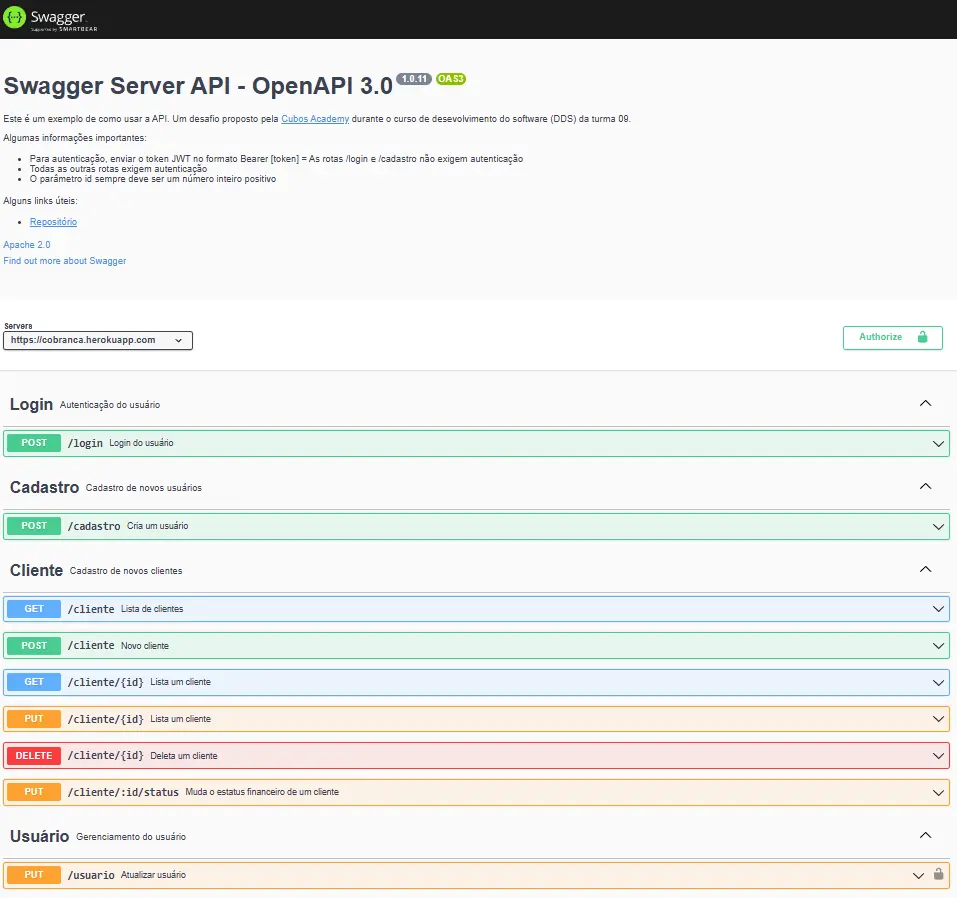Click the PUT badge of /cliente/{id}
957x898 pixels.
pos(34,719)
